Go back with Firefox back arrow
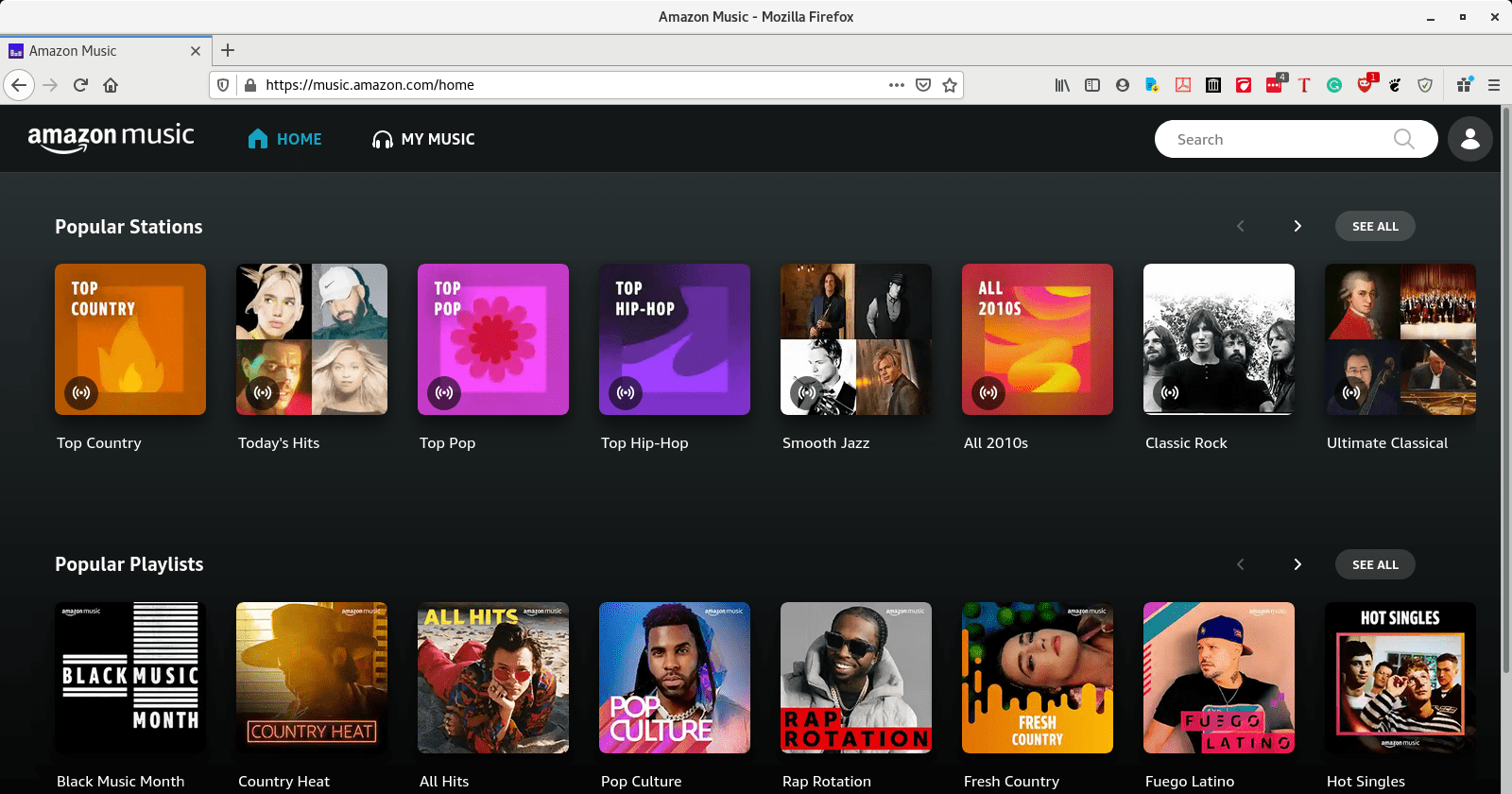 pyautogui.click(x=19, y=85)
